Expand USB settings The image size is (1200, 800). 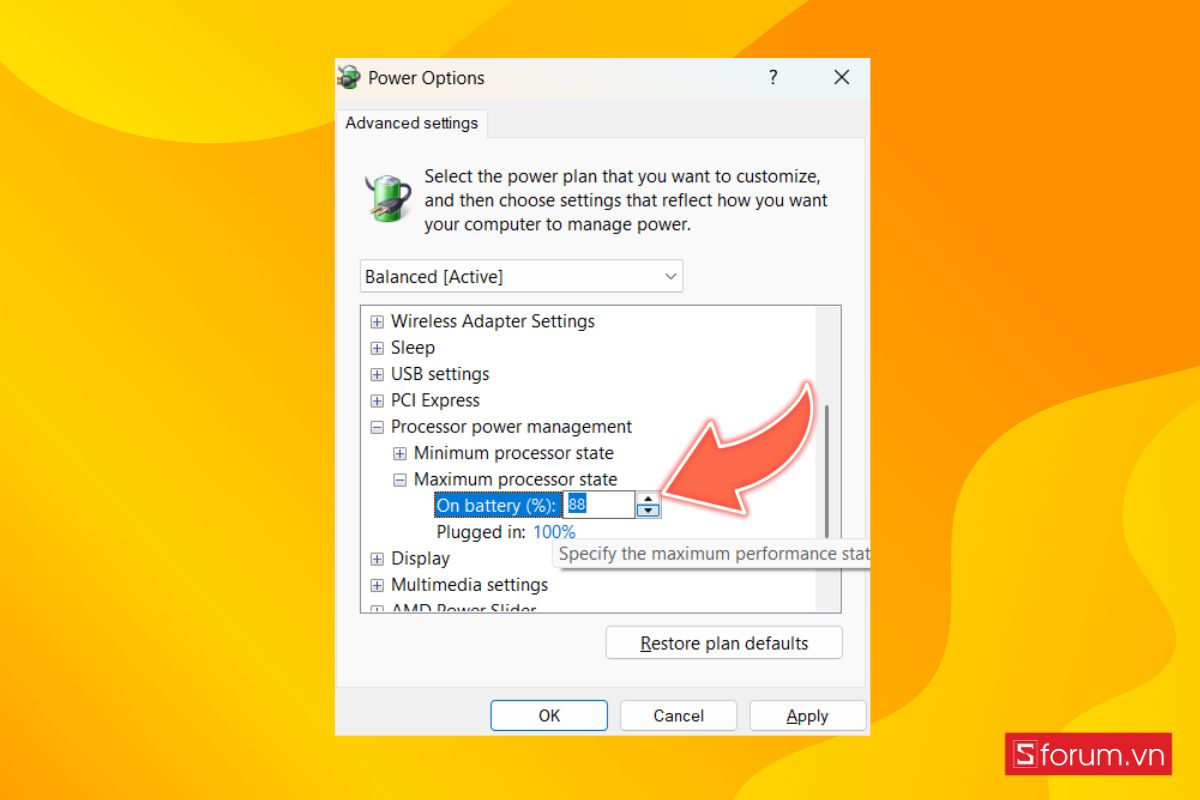click(x=377, y=374)
